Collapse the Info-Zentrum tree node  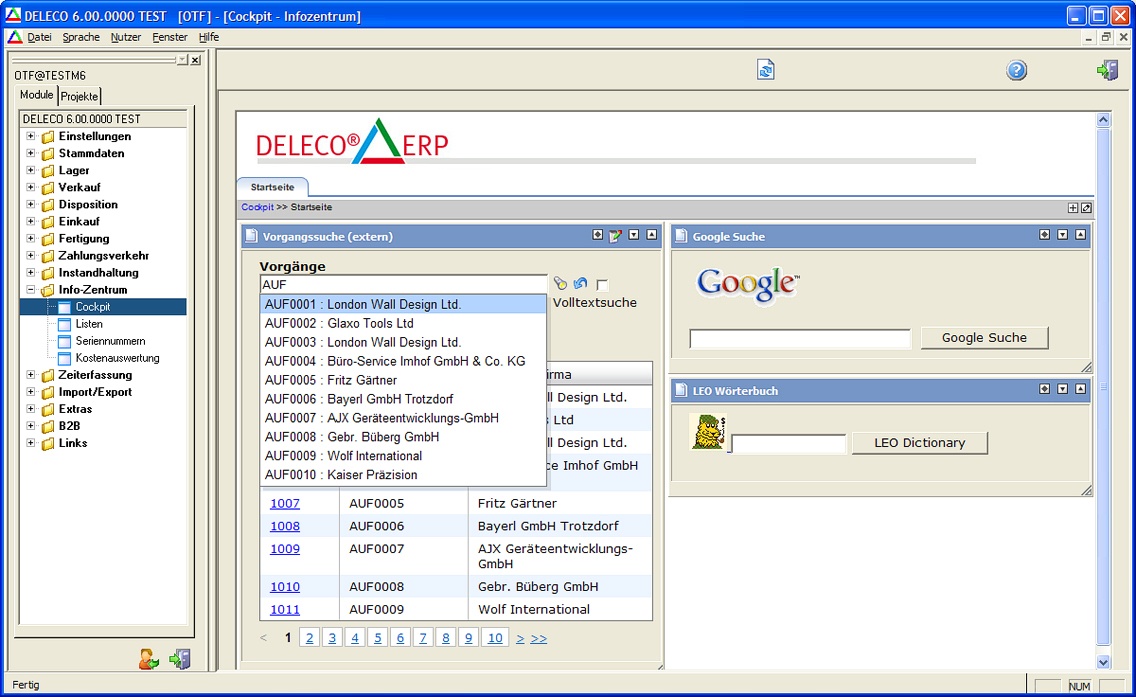[x=31, y=290]
